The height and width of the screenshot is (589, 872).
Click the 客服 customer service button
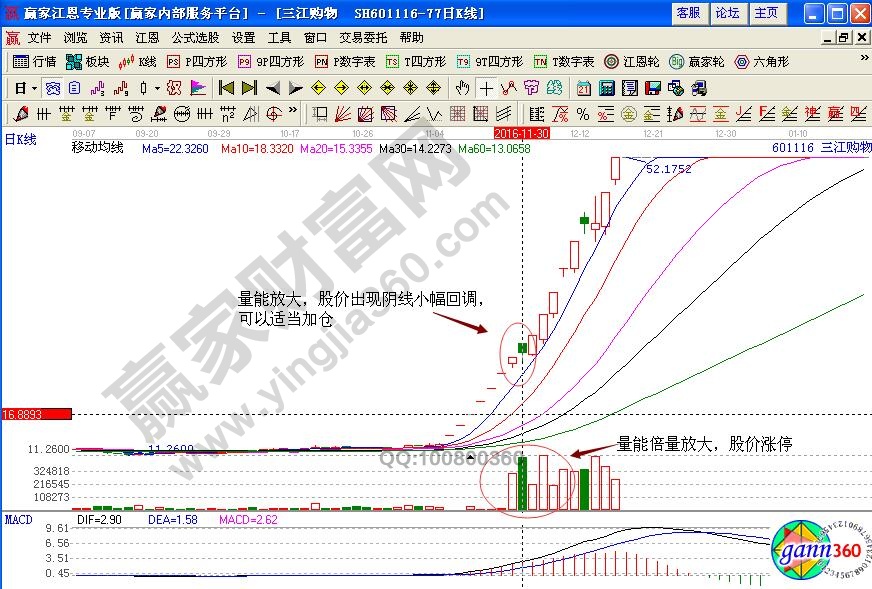(688, 13)
